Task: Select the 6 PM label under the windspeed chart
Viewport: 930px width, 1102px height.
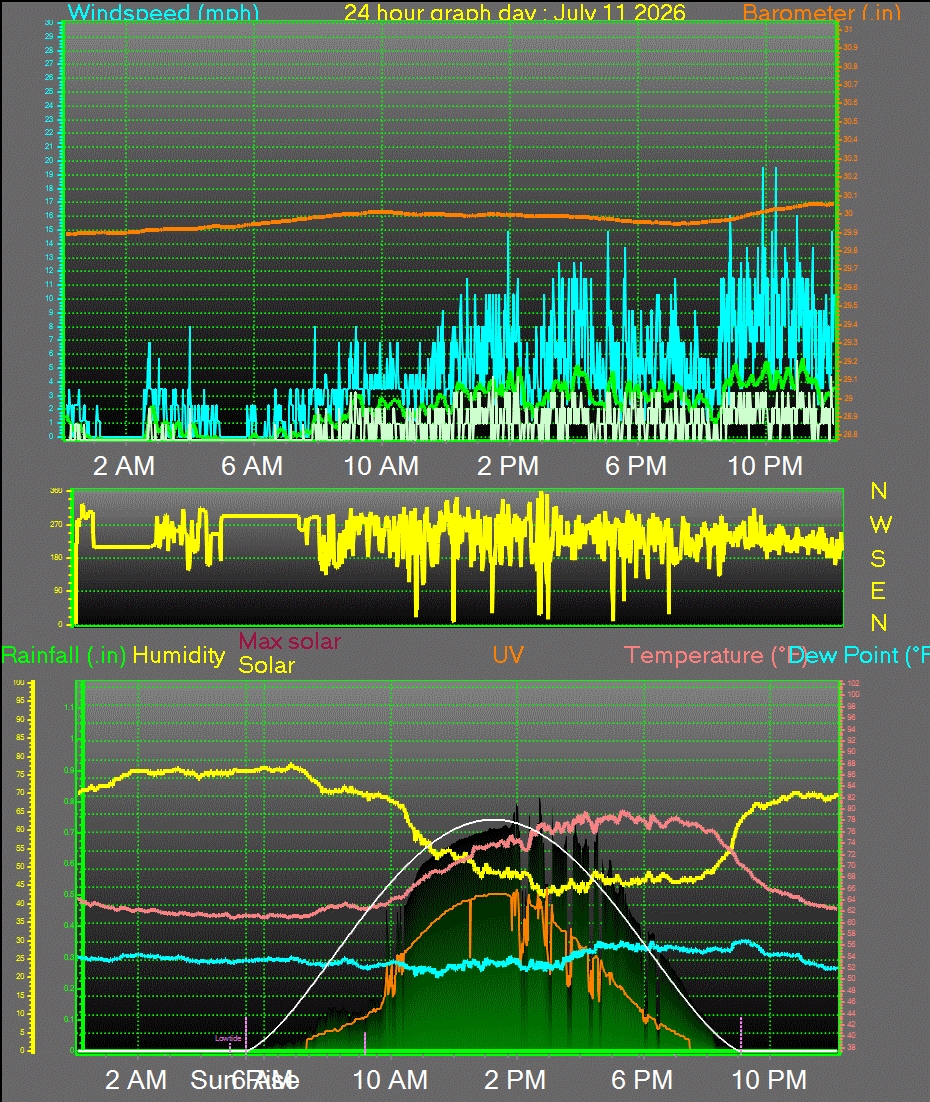Action: [x=636, y=466]
